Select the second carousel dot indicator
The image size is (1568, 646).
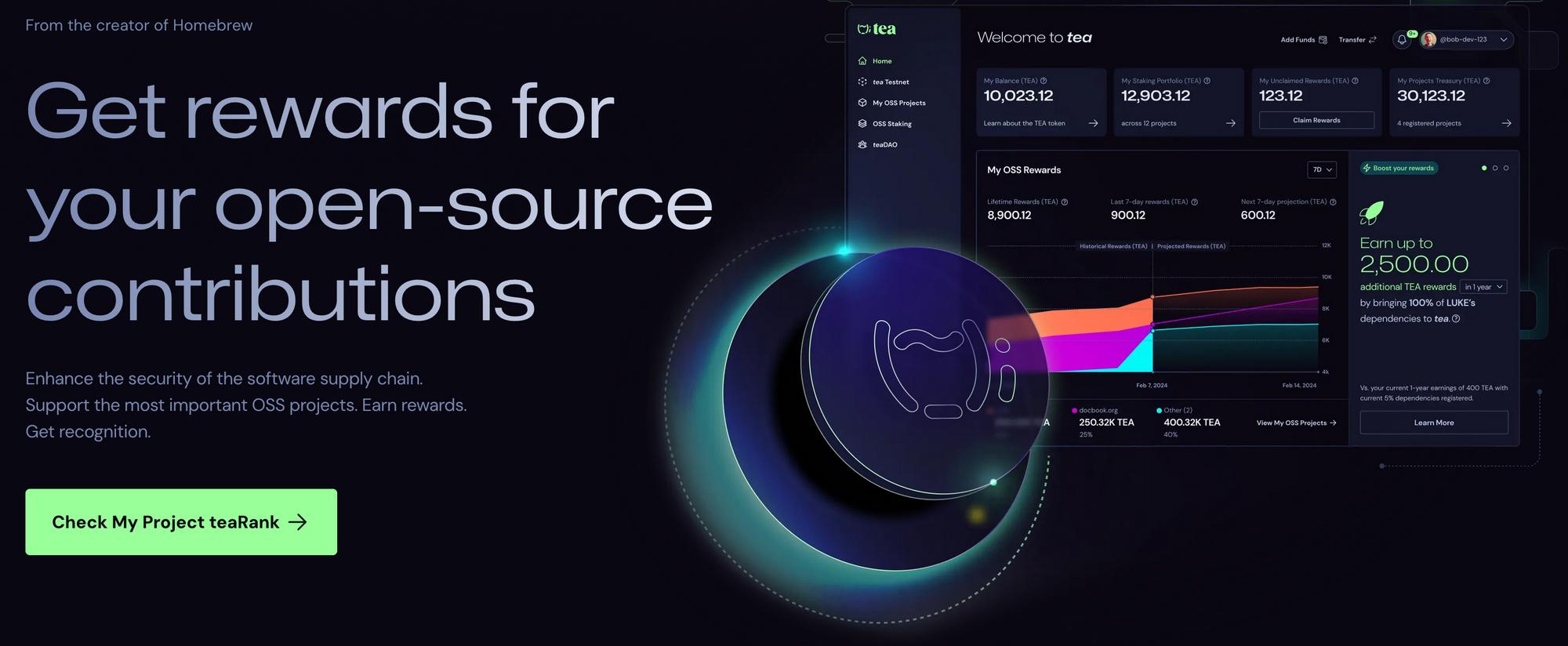pyautogui.click(x=1495, y=169)
